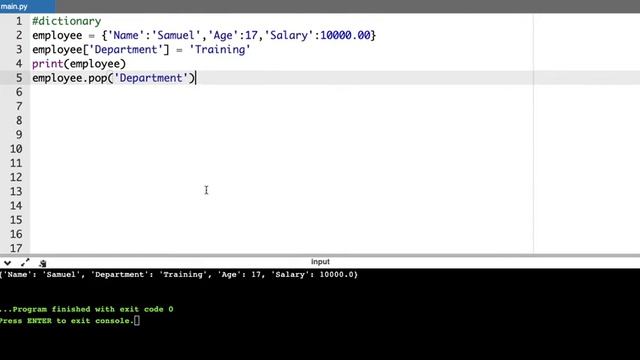This screenshot has width=640, height=360.
Task: Click 'Training' string on line 3
Action: (x=220, y=50)
